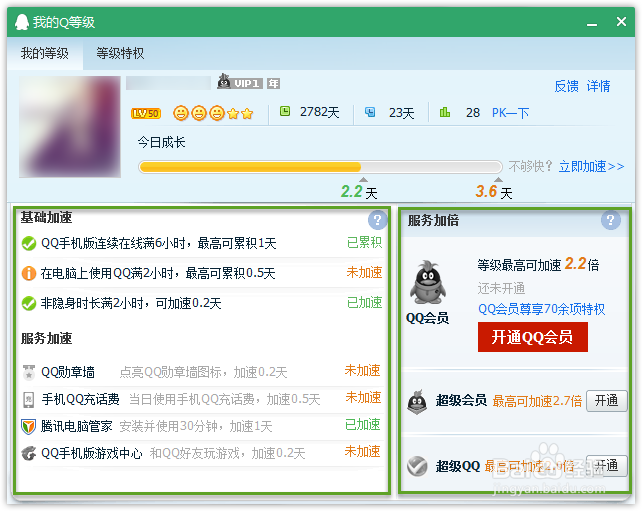
Task: Minimize the 我的Q等级 window
Action: coord(591,23)
